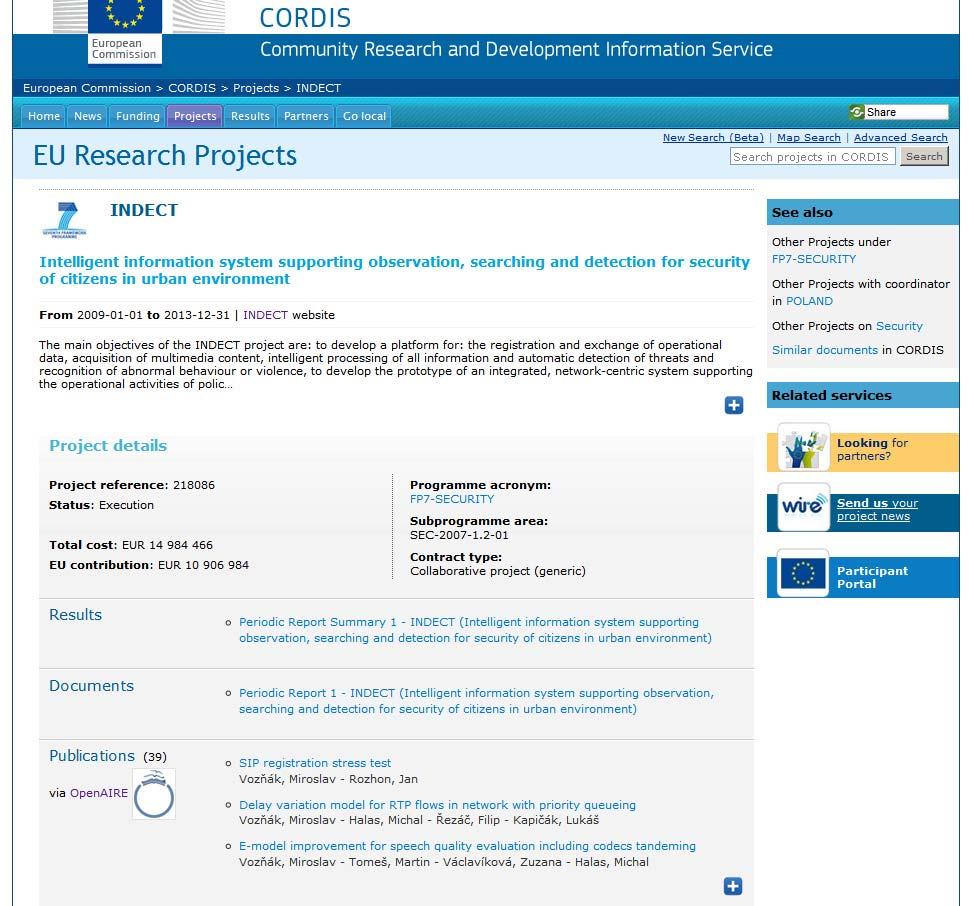The height and width of the screenshot is (906, 969).
Task: Click total cost EUR 14 984 466
Action: pos(167,545)
